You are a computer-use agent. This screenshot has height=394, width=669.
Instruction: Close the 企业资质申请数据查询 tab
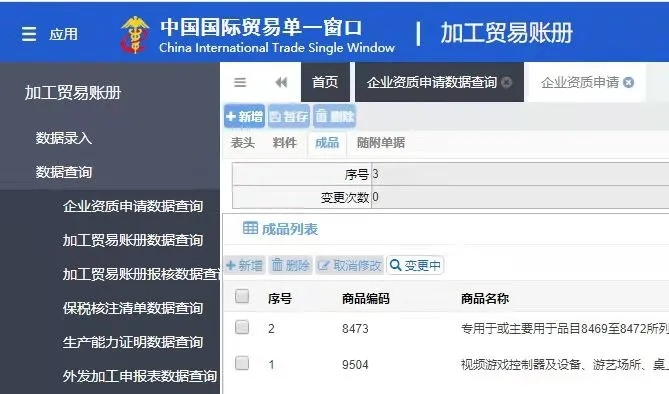click(x=506, y=82)
